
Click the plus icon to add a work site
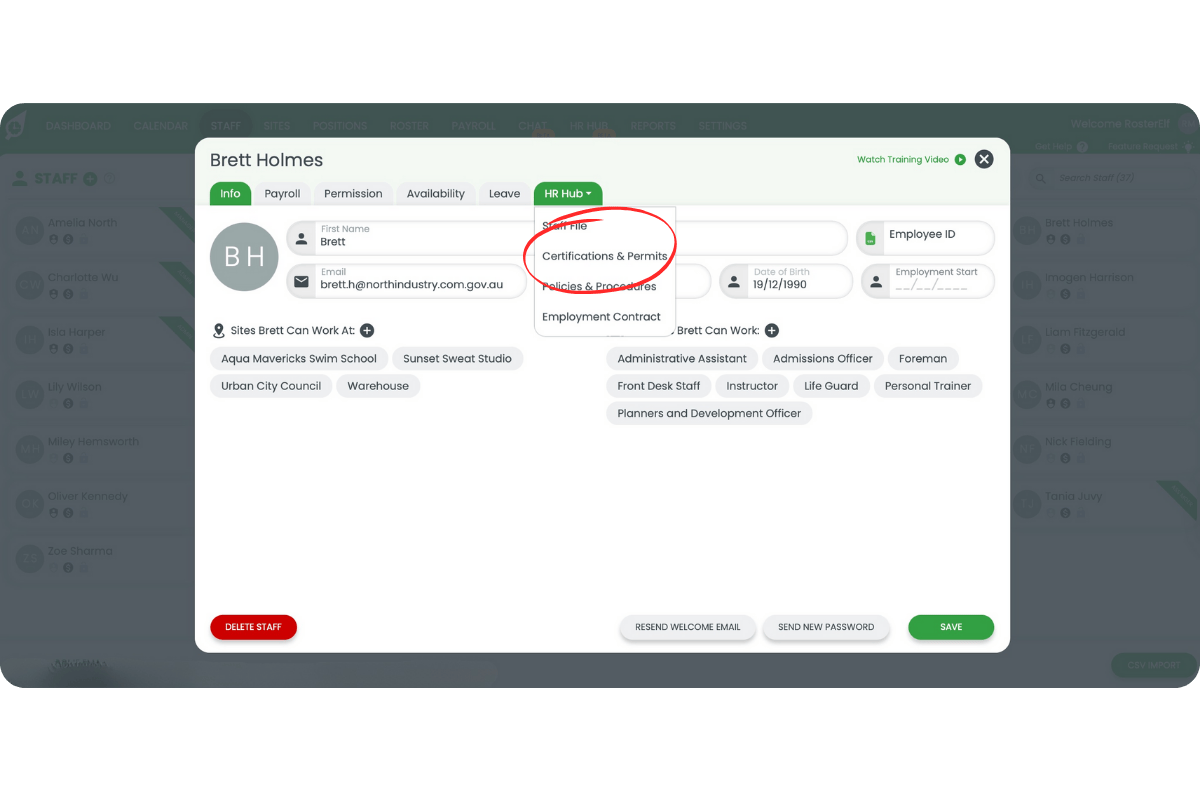(x=367, y=330)
